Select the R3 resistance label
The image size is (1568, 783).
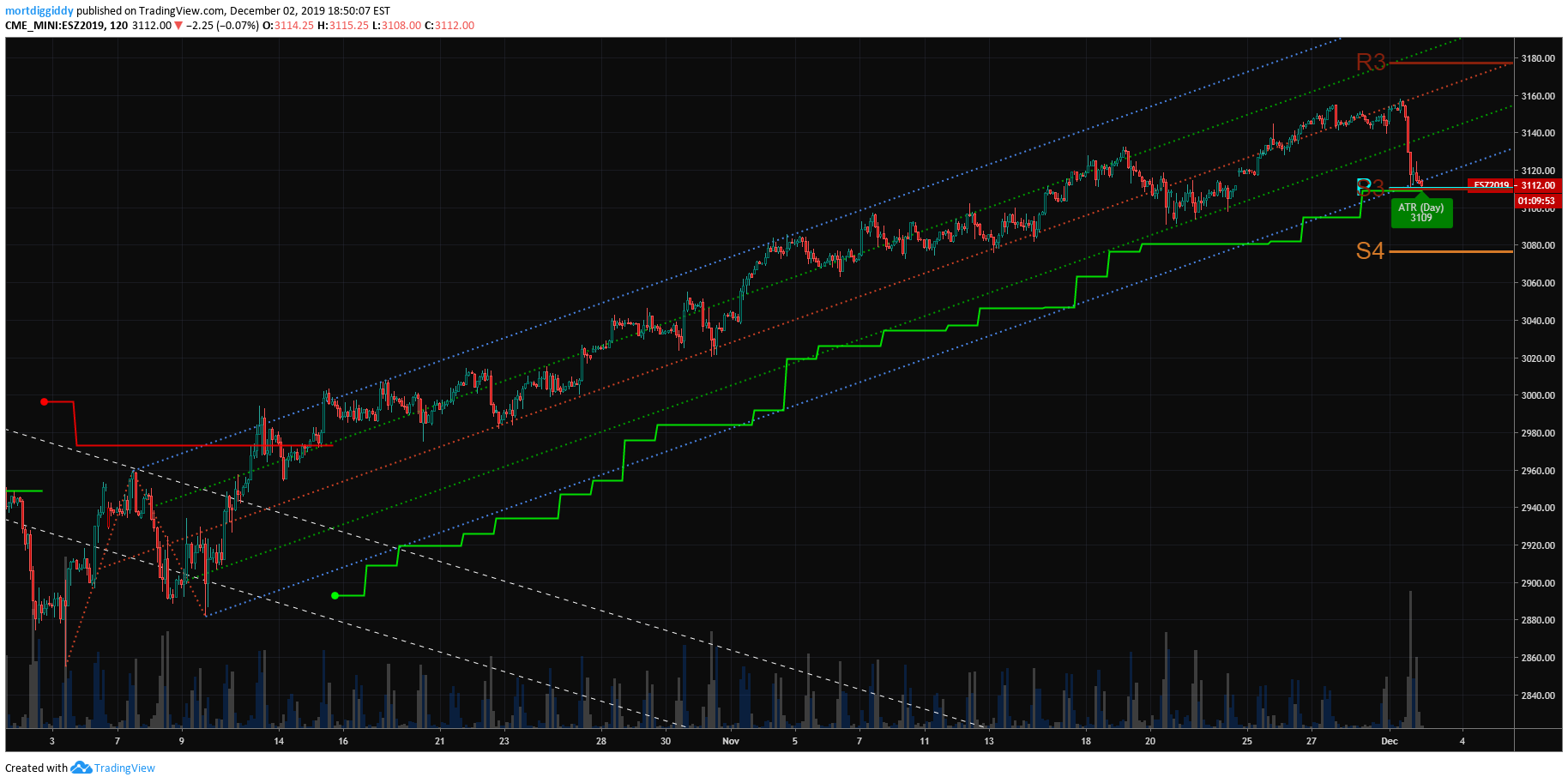click(1371, 63)
